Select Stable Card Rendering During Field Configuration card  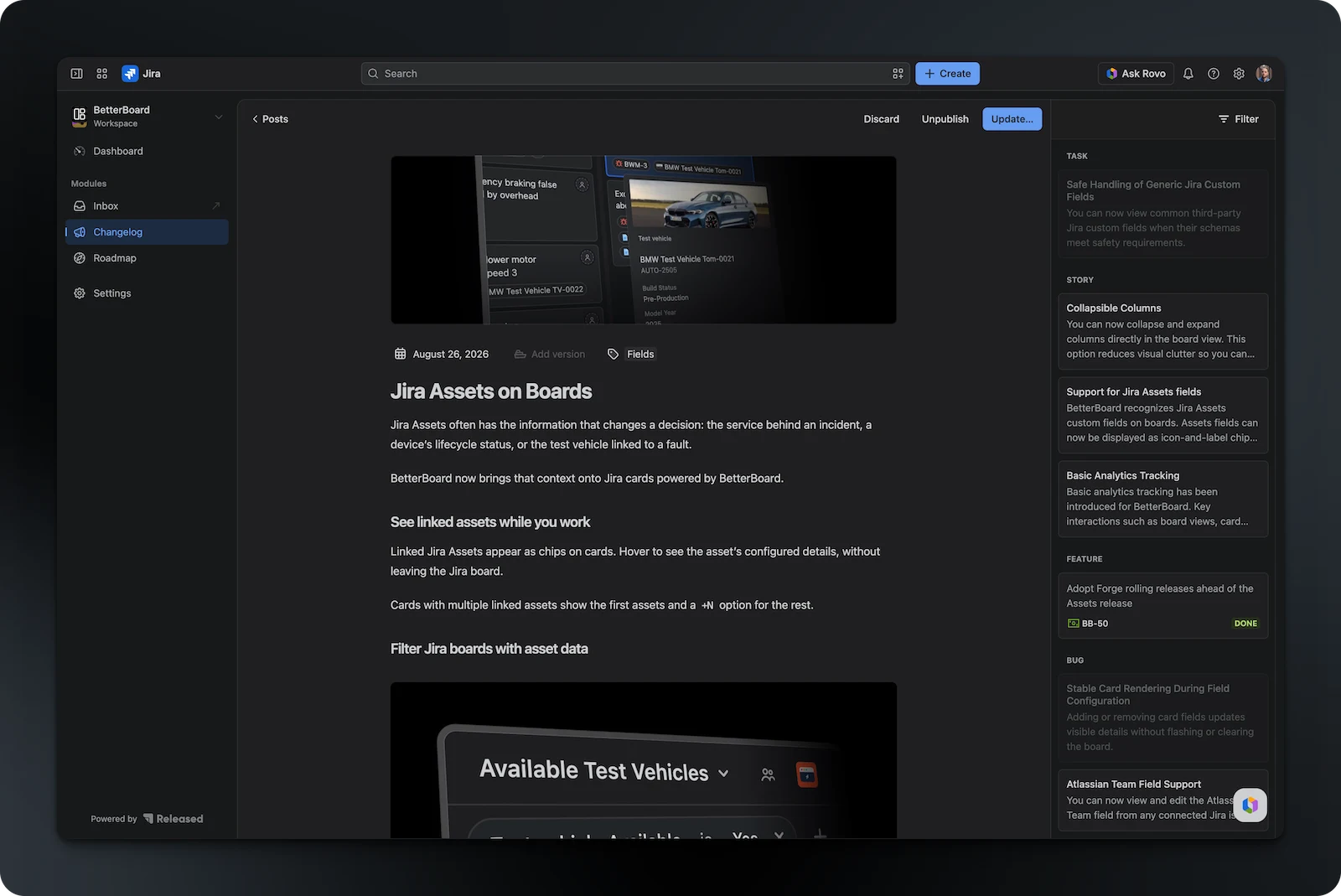1162,717
